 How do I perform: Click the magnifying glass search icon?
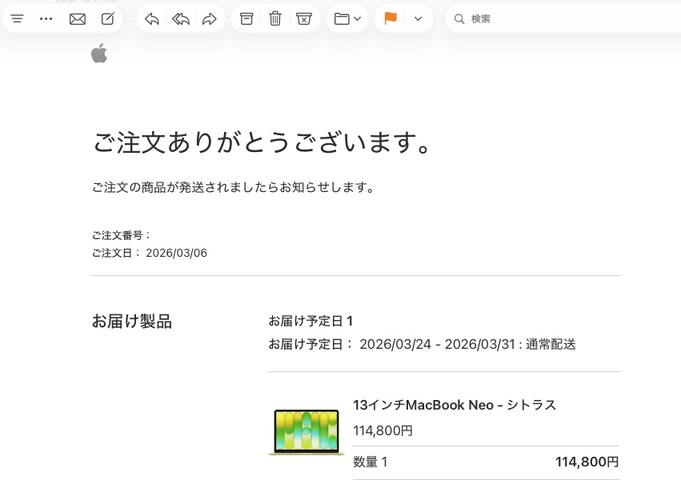tap(459, 19)
